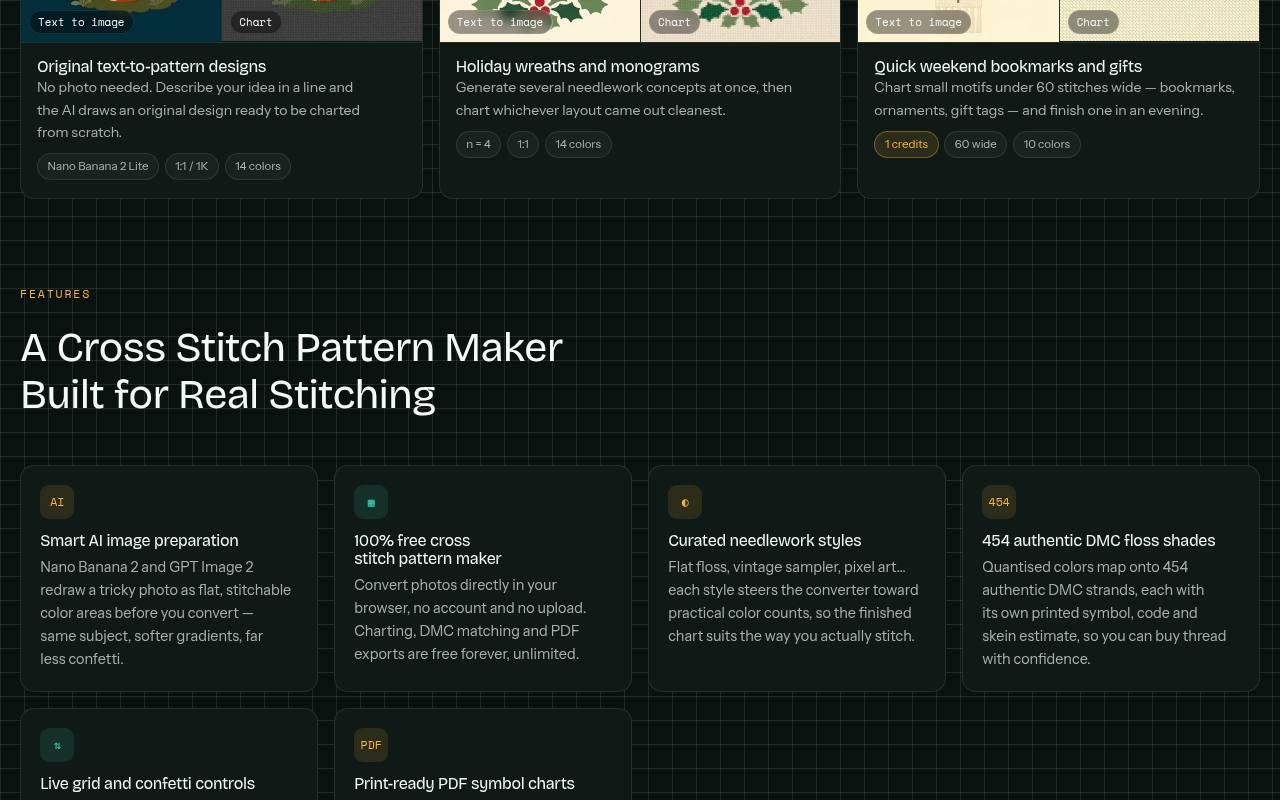Image resolution: width=1280 pixels, height=800 pixels.
Task: Open Original text-to-pattern designs heading
Action: point(152,66)
